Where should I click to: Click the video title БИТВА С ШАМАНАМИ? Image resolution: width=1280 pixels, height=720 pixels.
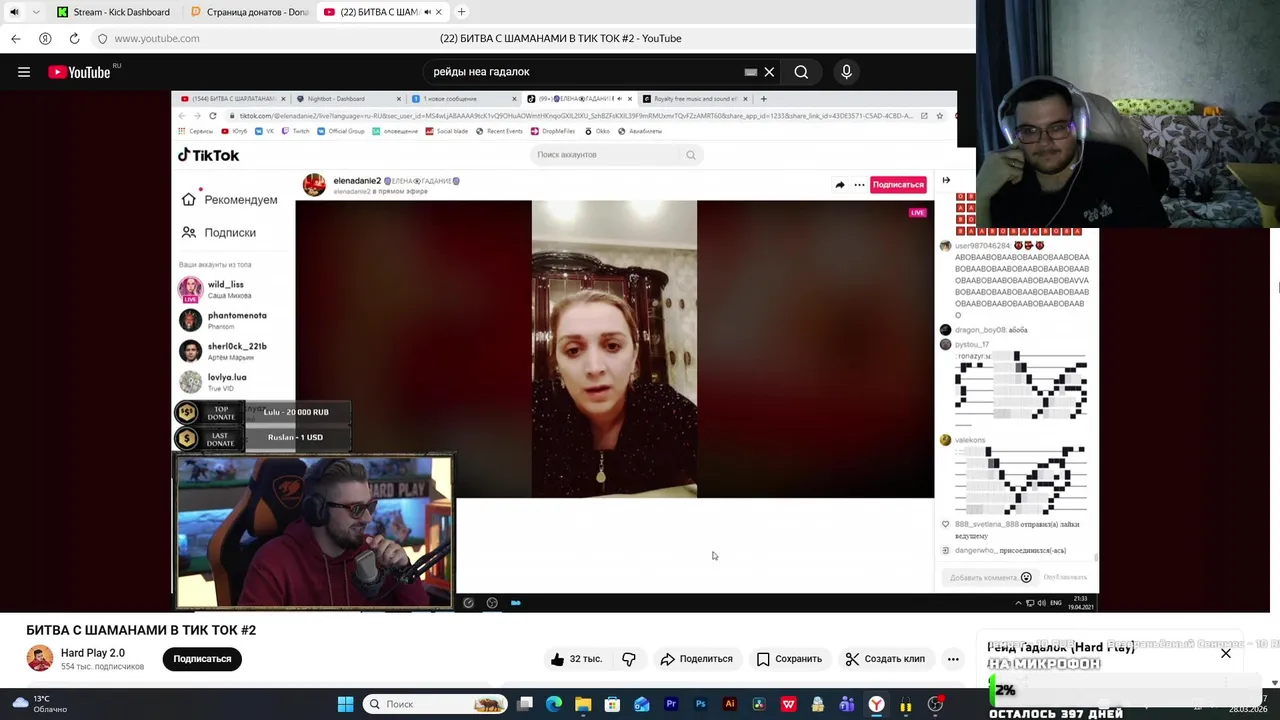[141, 630]
